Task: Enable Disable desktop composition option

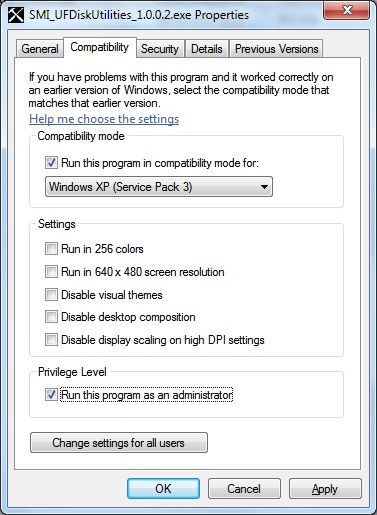Action: [51, 317]
